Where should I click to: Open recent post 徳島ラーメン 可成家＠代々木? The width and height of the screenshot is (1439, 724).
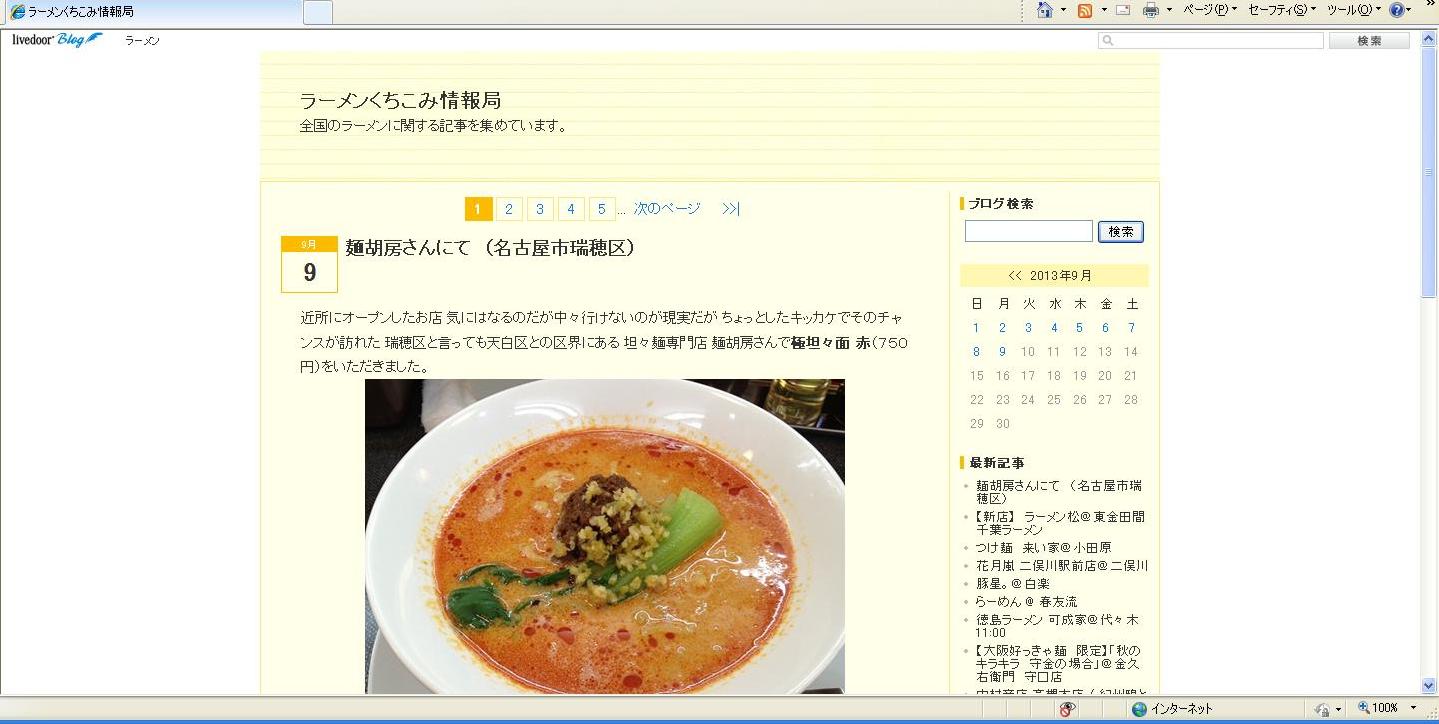point(1057,626)
